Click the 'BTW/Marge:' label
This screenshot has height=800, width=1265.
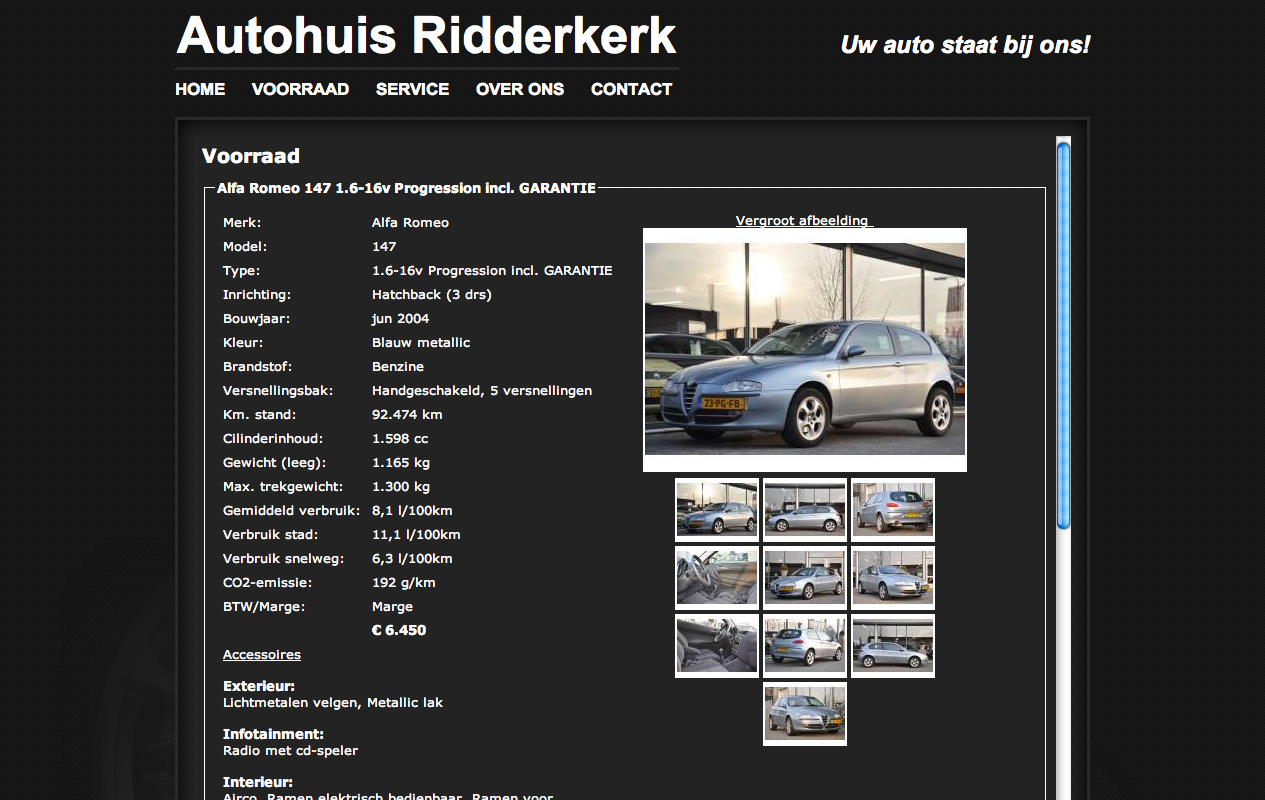tap(264, 607)
